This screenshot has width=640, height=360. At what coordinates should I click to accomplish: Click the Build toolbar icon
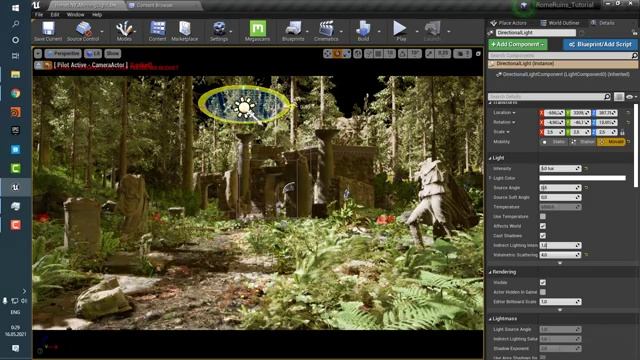pos(363,31)
